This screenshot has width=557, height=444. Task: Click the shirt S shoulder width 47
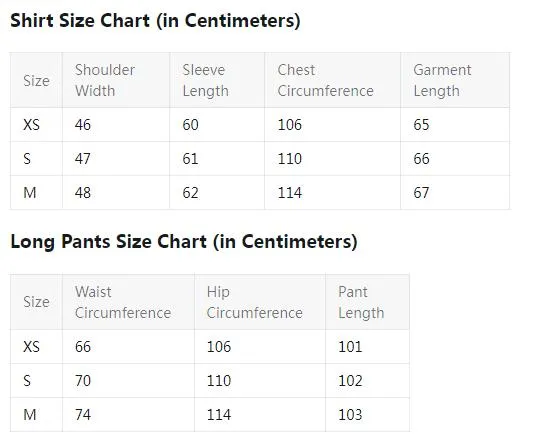[83, 159]
